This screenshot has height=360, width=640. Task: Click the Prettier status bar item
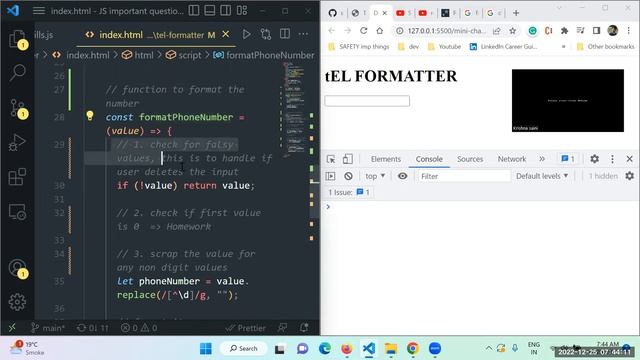246,328
